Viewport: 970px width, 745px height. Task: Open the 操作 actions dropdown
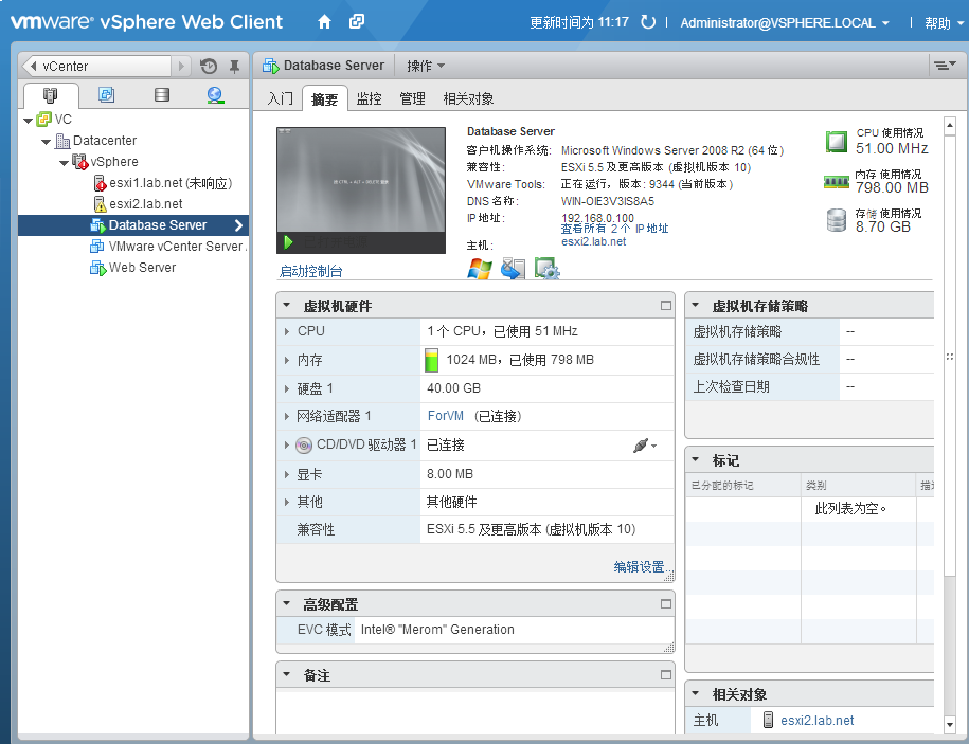click(x=426, y=66)
